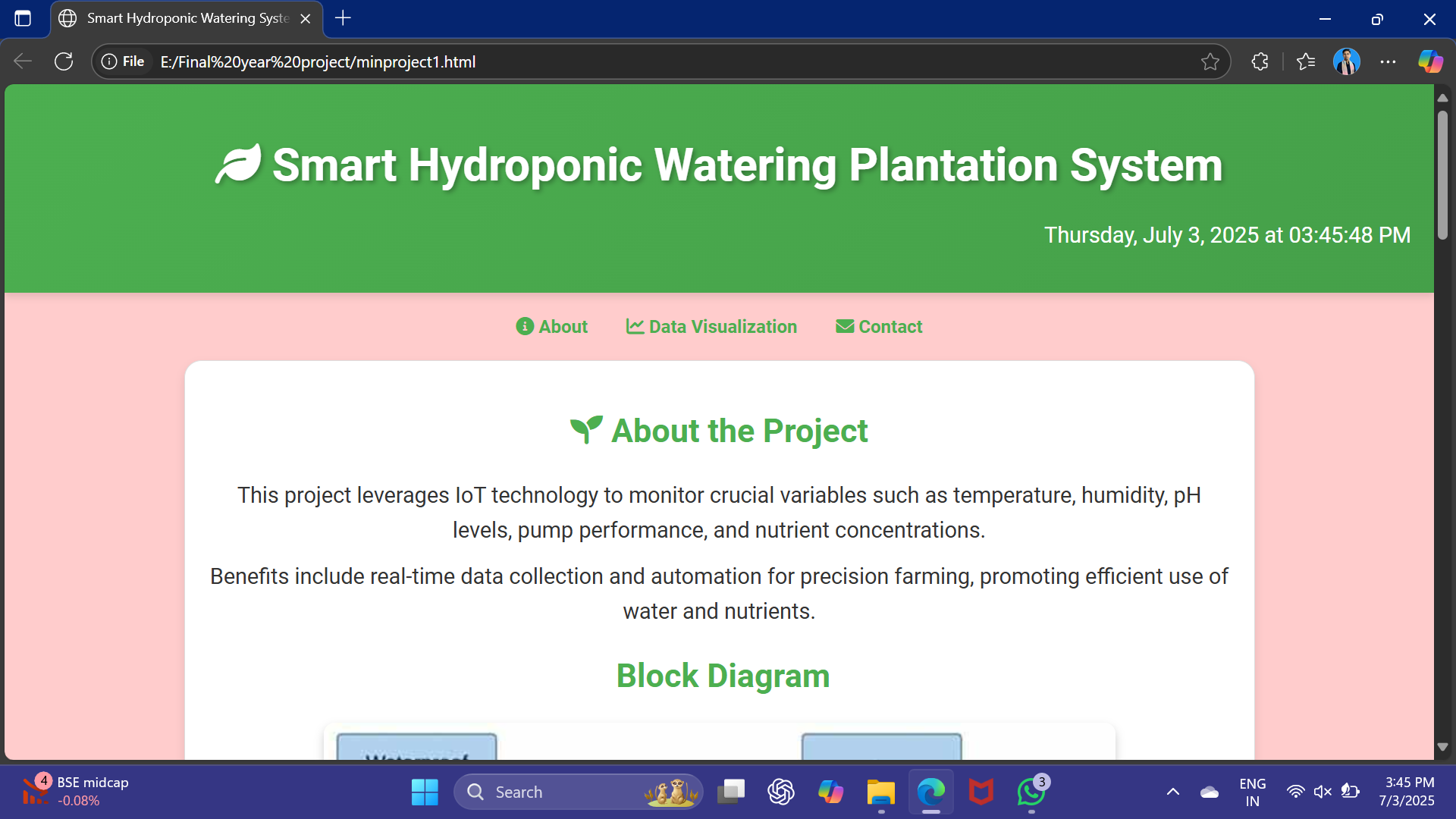Open WhatsApp from the taskbar
Screen dimensions: 1456x819
1031,791
